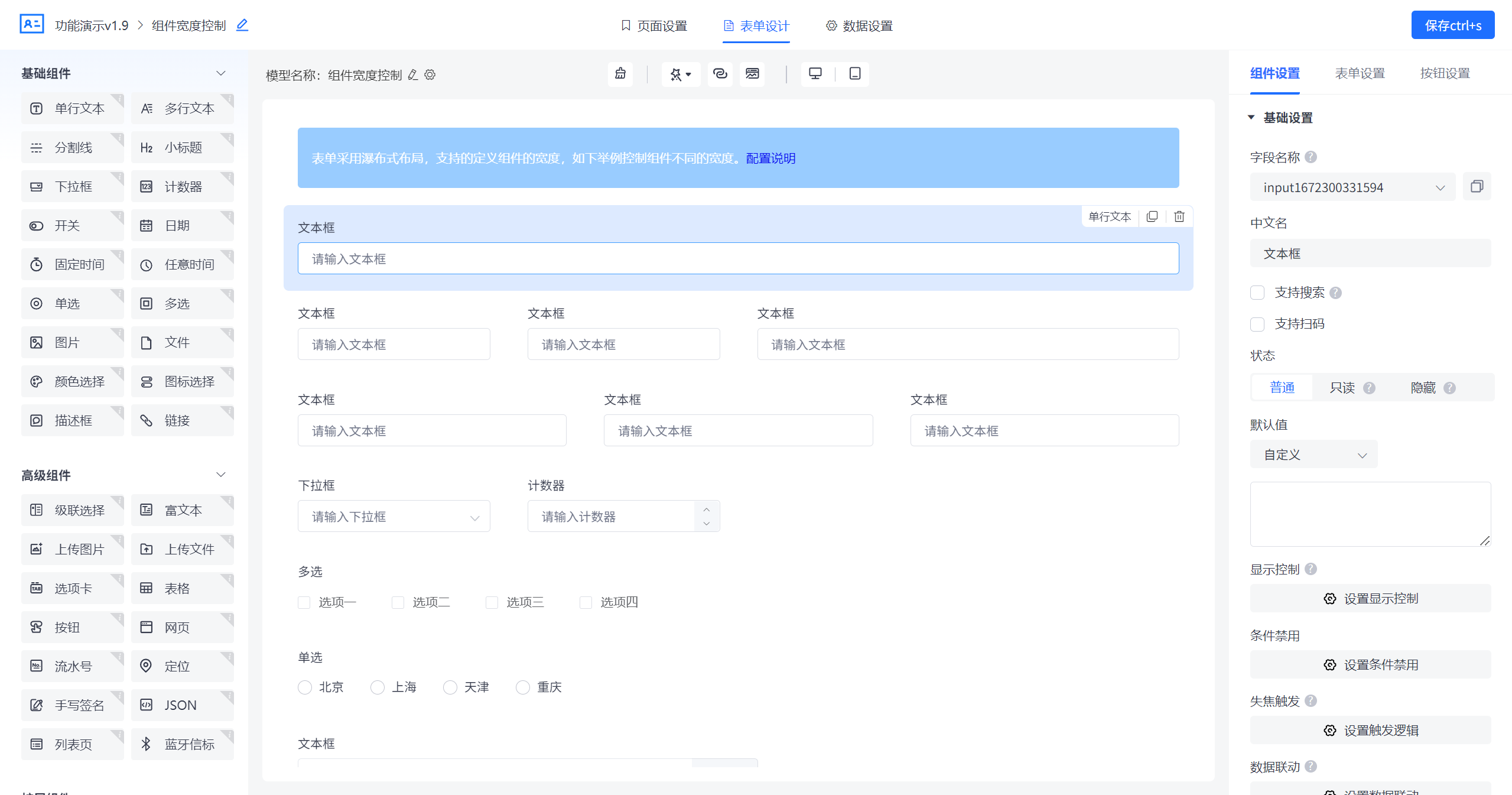Switch to 表单设置 tab
The image size is (1512, 795).
coord(1360,73)
